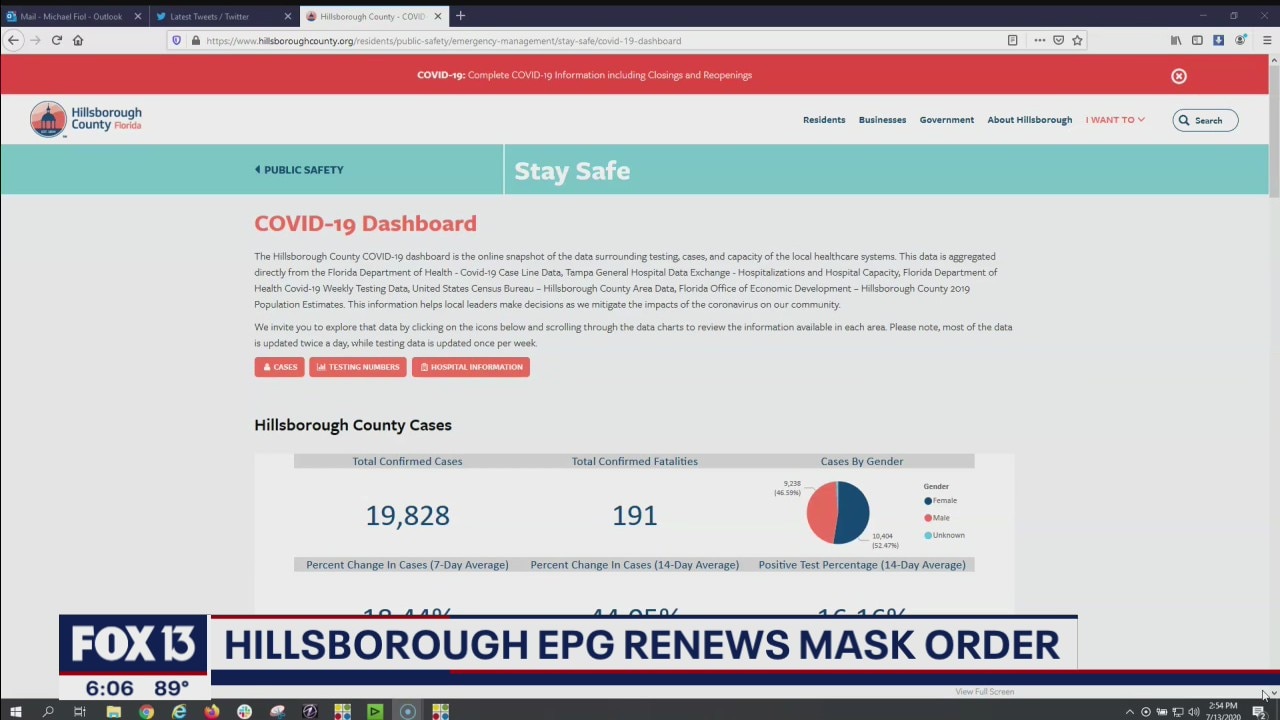Show hidden system tray icons chevron

(x=1130, y=712)
